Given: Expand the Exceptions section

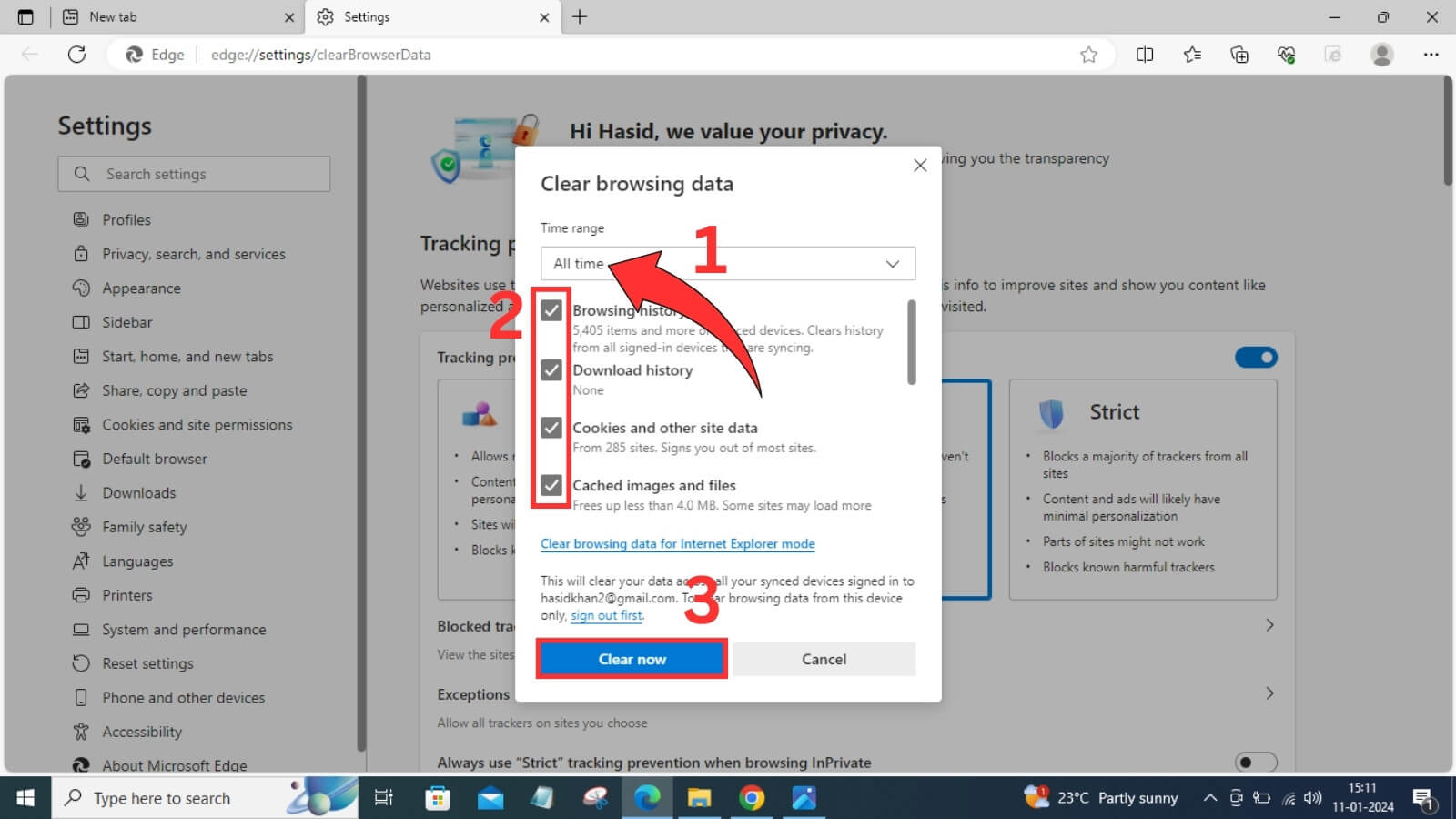Looking at the screenshot, I should tap(1270, 693).
